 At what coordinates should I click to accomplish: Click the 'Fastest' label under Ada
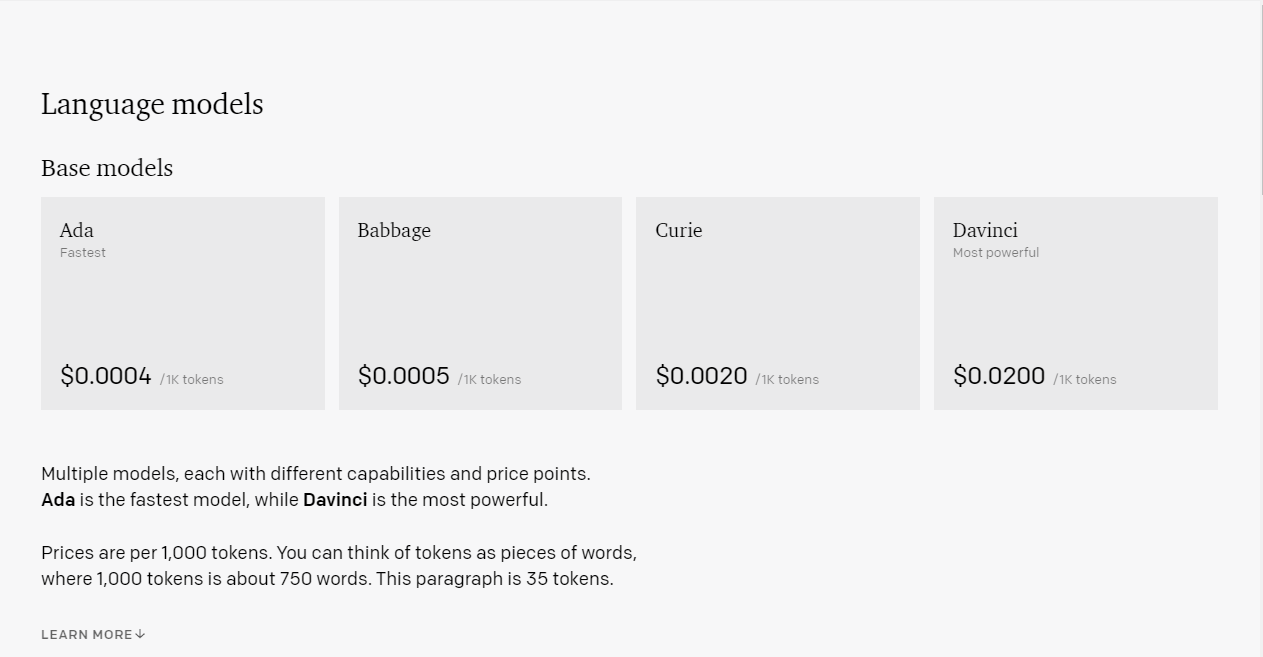pyautogui.click(x=83, y=253)
